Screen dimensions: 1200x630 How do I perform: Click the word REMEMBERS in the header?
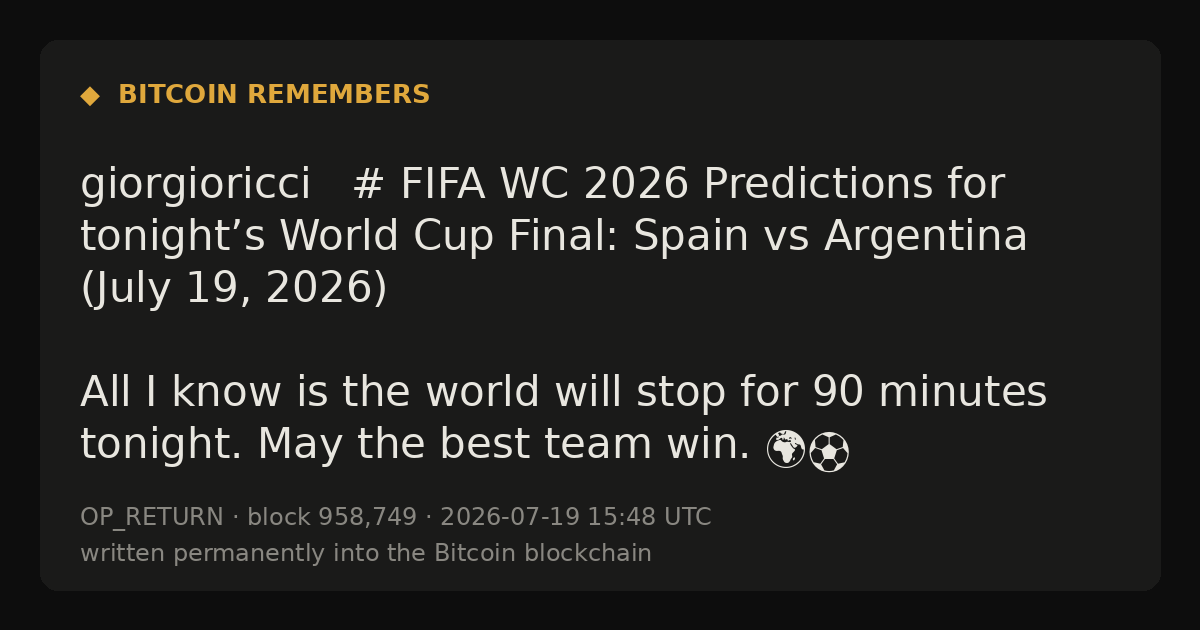[339, 95]
